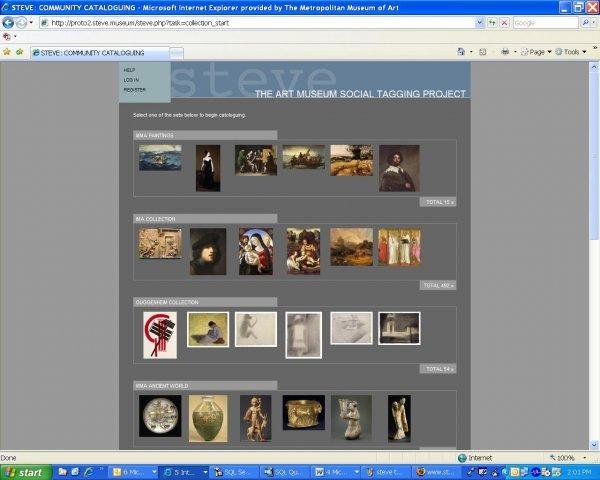Open the MMA PAINTINGS set header
Screen dimensions: 600x480
click(x=205, y=135)
